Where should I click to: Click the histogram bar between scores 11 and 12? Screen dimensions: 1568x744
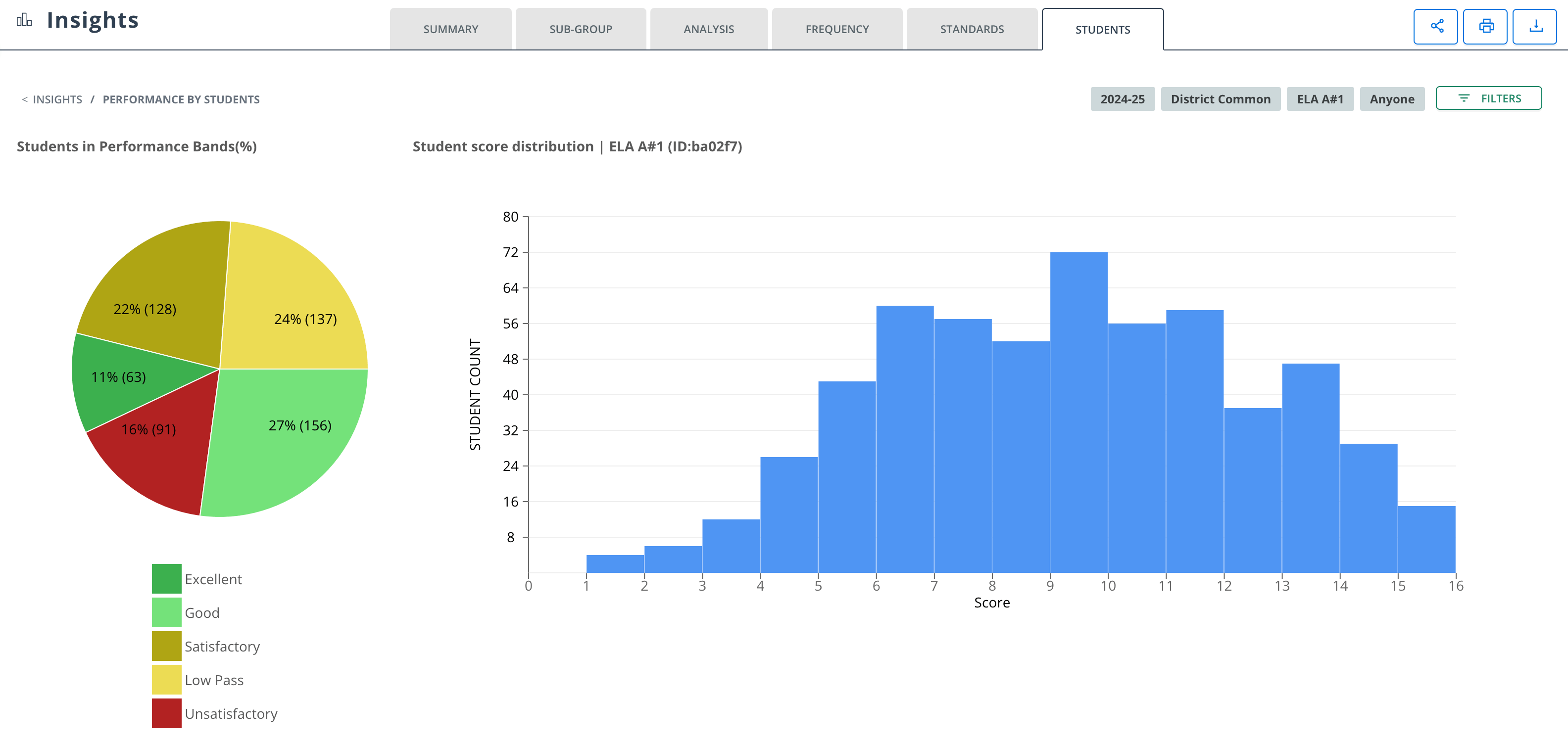click(1195, 442)
